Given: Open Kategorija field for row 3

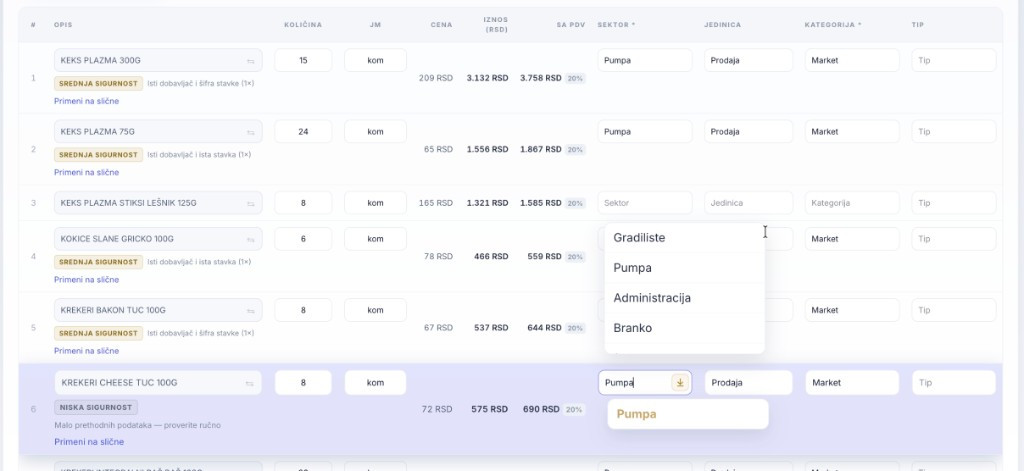Looking at the screenshot, I should tap(852, 203).
